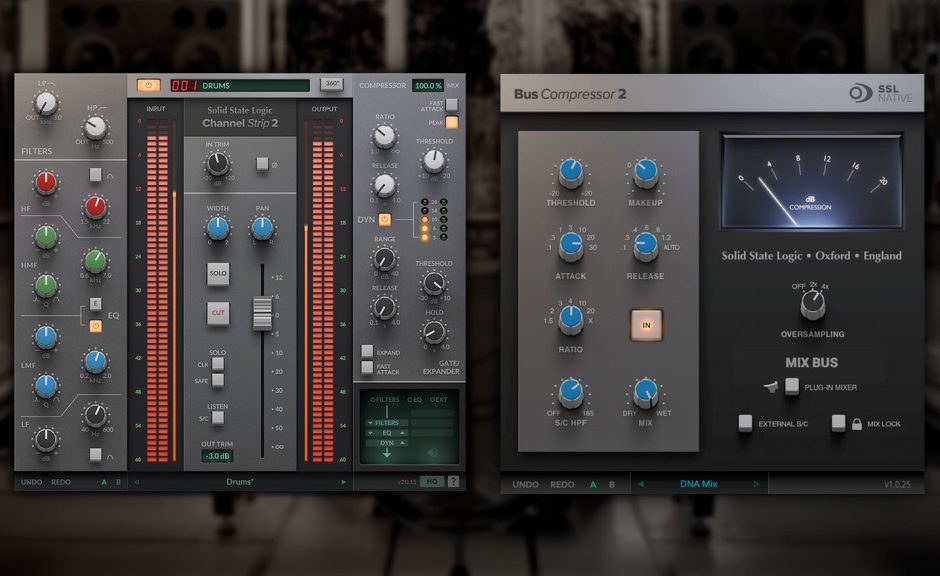Open Channel Strip help question mark
This screenshot has height=576, width=940.
(453, 481)
